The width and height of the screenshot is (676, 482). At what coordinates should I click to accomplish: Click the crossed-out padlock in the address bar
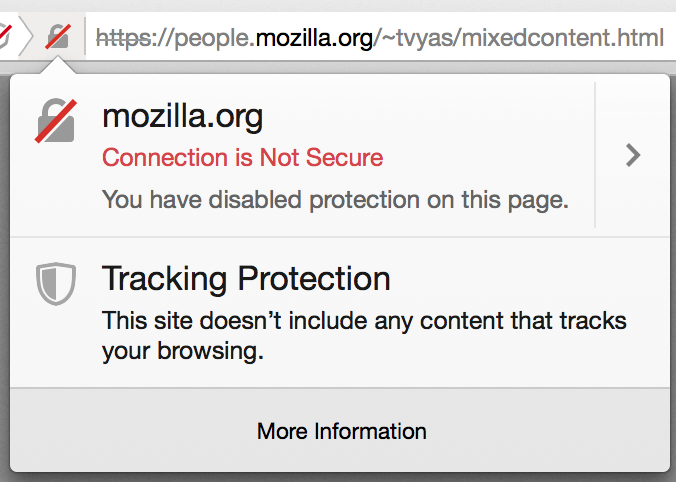[58, 36]
